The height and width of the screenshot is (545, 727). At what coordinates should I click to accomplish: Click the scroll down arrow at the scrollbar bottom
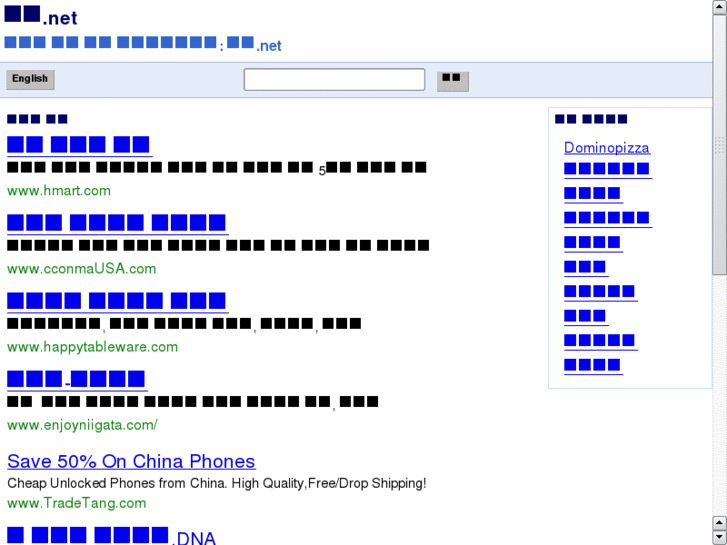pos(719,537)
